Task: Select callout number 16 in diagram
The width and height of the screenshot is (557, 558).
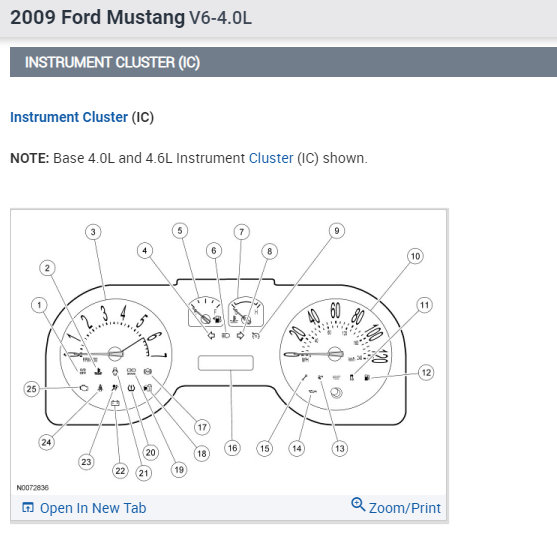Action: 232,448
